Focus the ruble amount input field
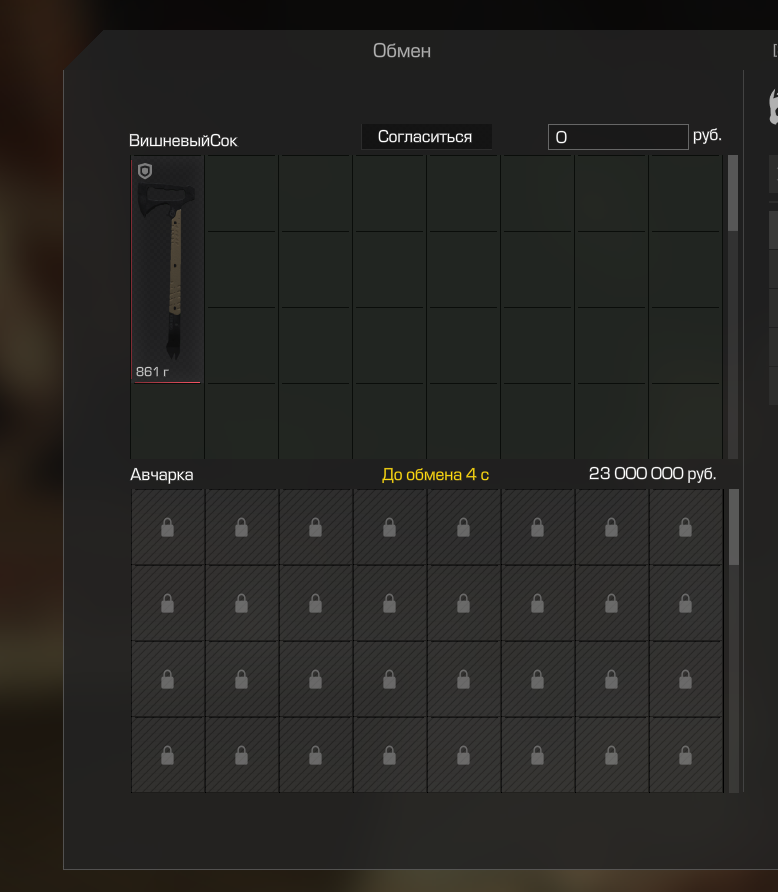The width and height of the screenshot is (778, 892). (x=618, y=137)
